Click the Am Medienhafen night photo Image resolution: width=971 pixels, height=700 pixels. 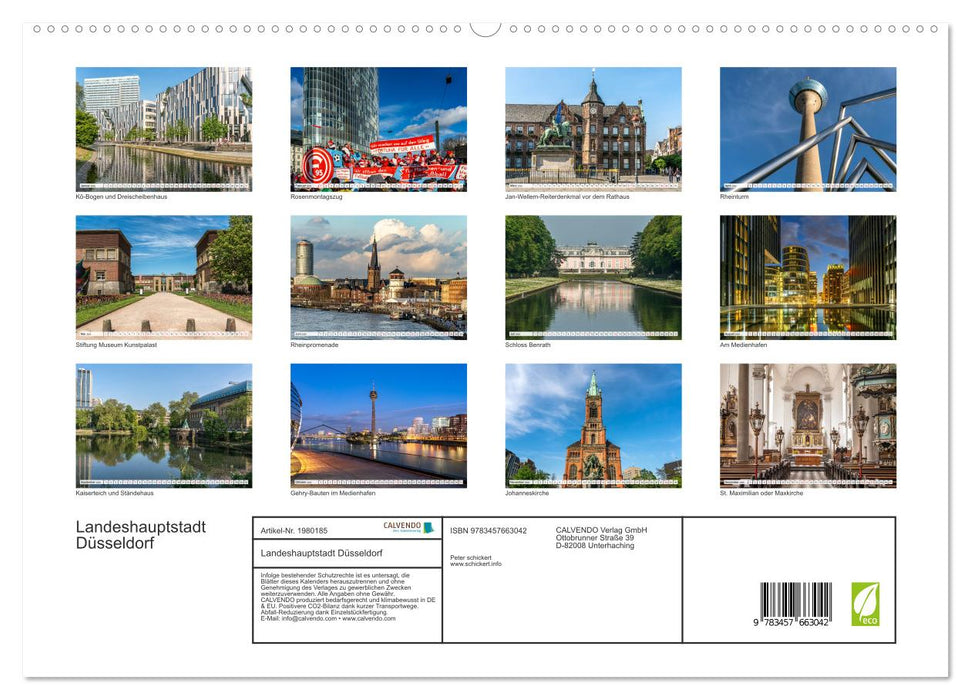click(808, 276)
